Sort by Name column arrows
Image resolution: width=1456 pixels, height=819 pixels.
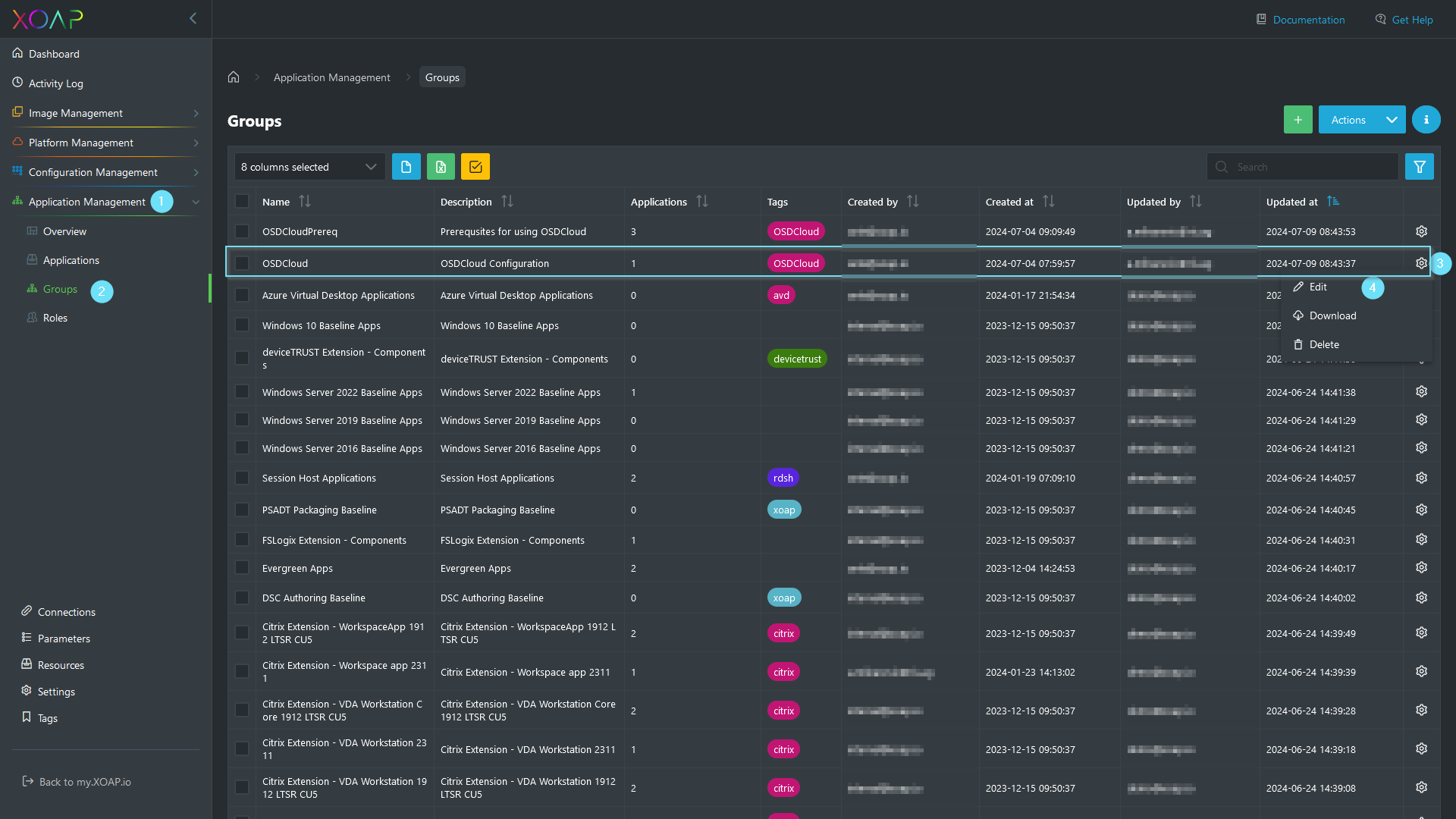click(x=305, y=202)
